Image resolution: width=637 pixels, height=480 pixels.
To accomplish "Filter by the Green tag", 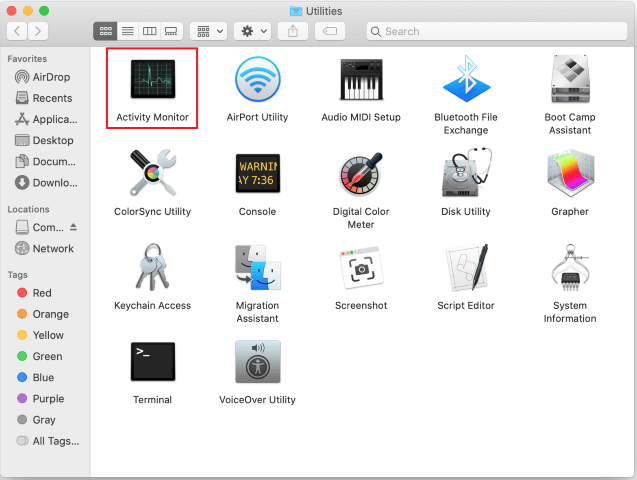I will (40, 356).
